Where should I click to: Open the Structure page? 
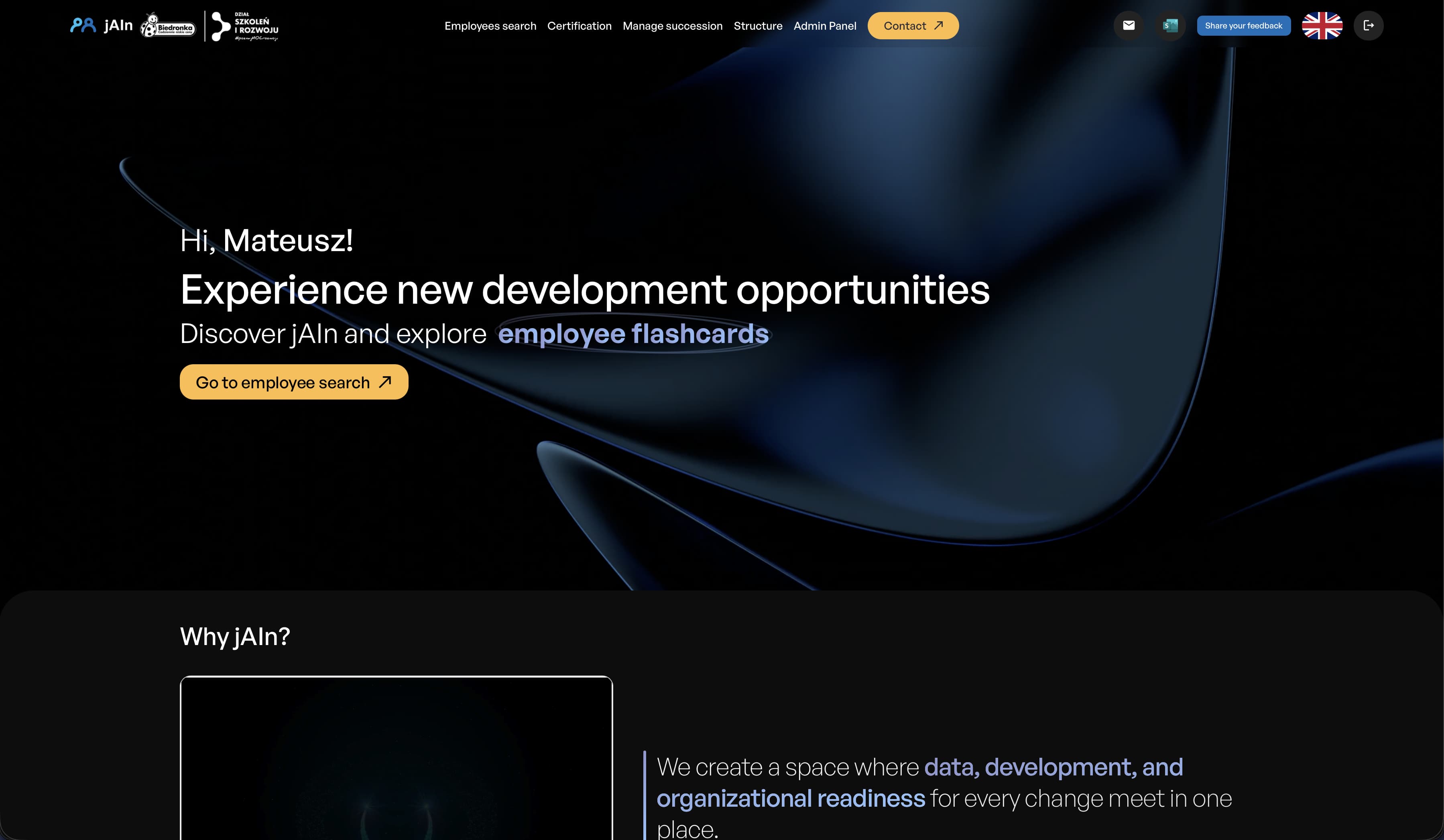click(x=758, y=26)
